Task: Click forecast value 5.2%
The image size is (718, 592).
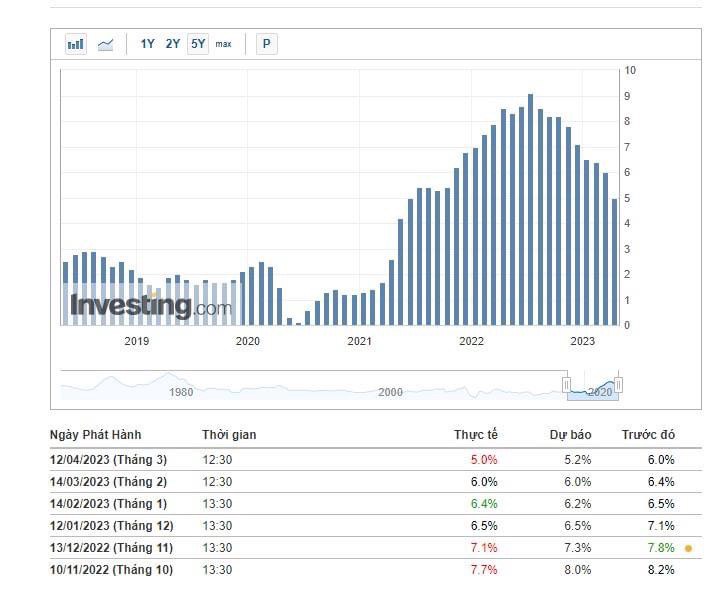Action: pyautogui.click(x=578, y=460)
